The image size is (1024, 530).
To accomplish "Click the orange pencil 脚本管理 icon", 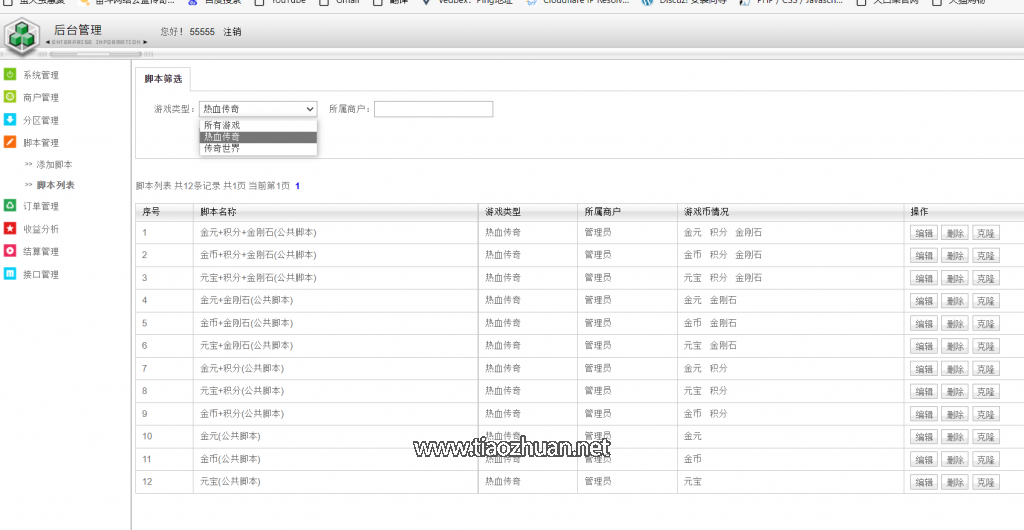I will pyautogui.click(x=10, y=143).
